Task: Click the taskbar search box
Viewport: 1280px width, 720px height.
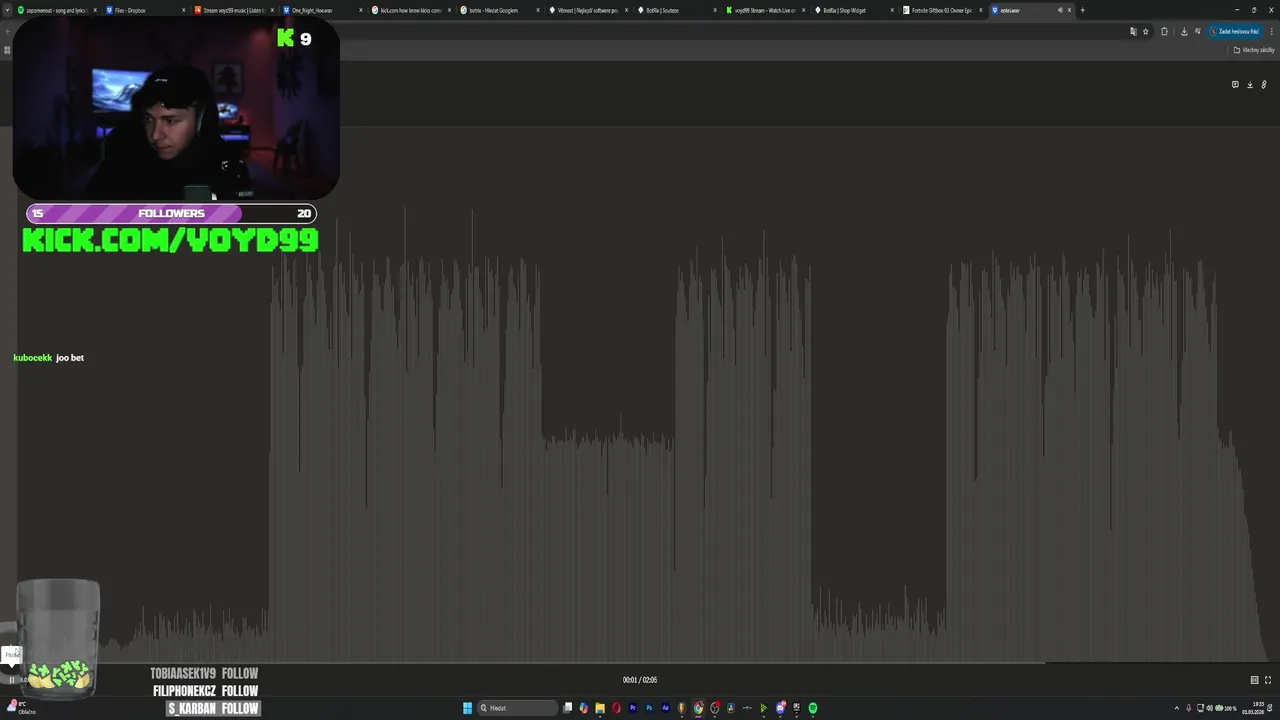Action: (x=517, y=708)
